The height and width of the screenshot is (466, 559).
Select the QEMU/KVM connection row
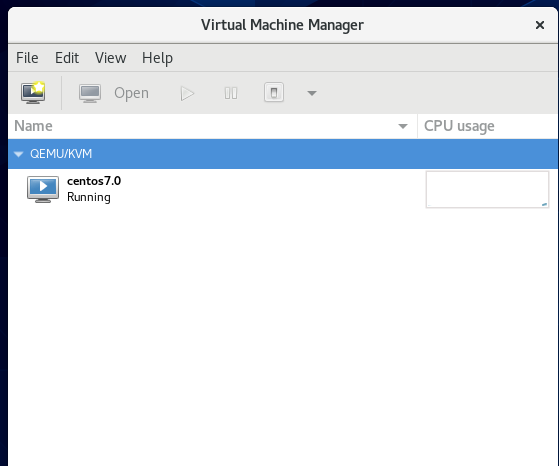tap(283, 154)
